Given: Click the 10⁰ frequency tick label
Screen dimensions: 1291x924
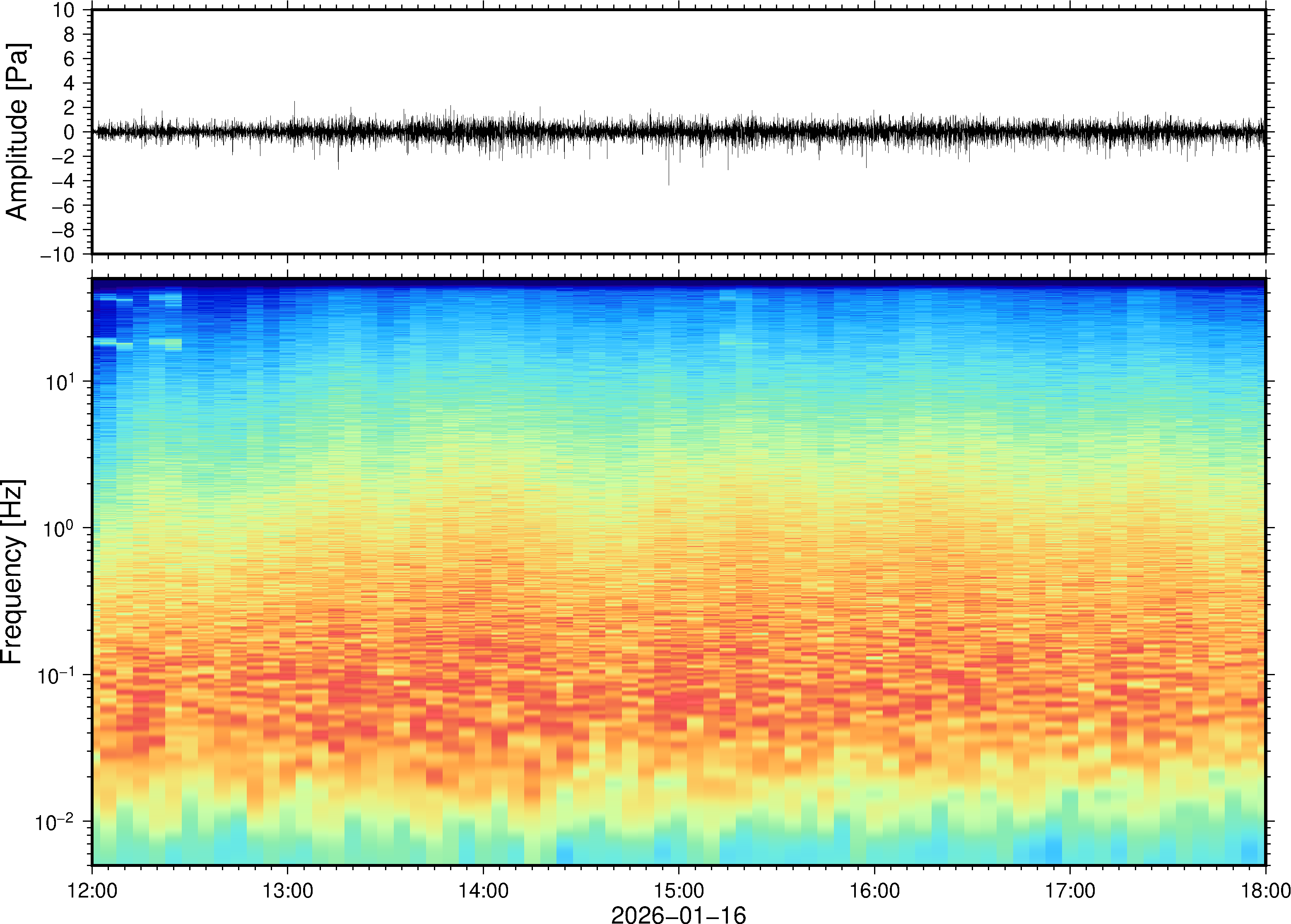Looking at the screenshot, I should pos(60,529).
